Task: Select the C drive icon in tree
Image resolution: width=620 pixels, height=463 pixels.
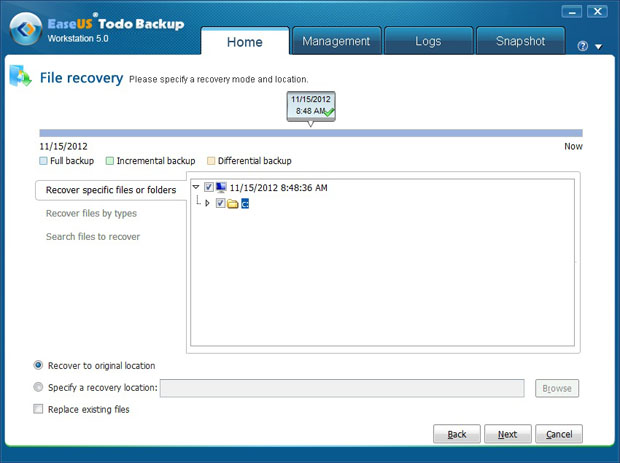Action: (x=244, y=204)
